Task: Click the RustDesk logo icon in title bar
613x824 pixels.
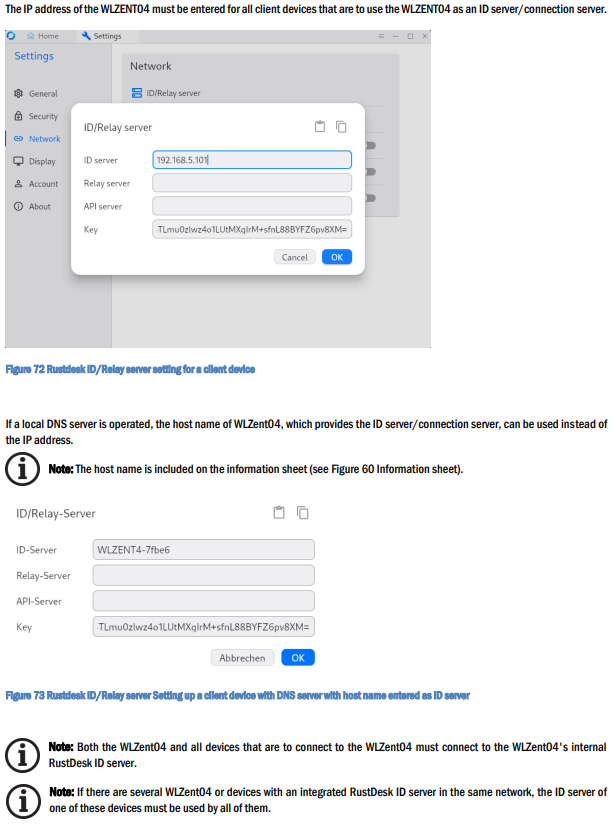Action: point(11,36)
